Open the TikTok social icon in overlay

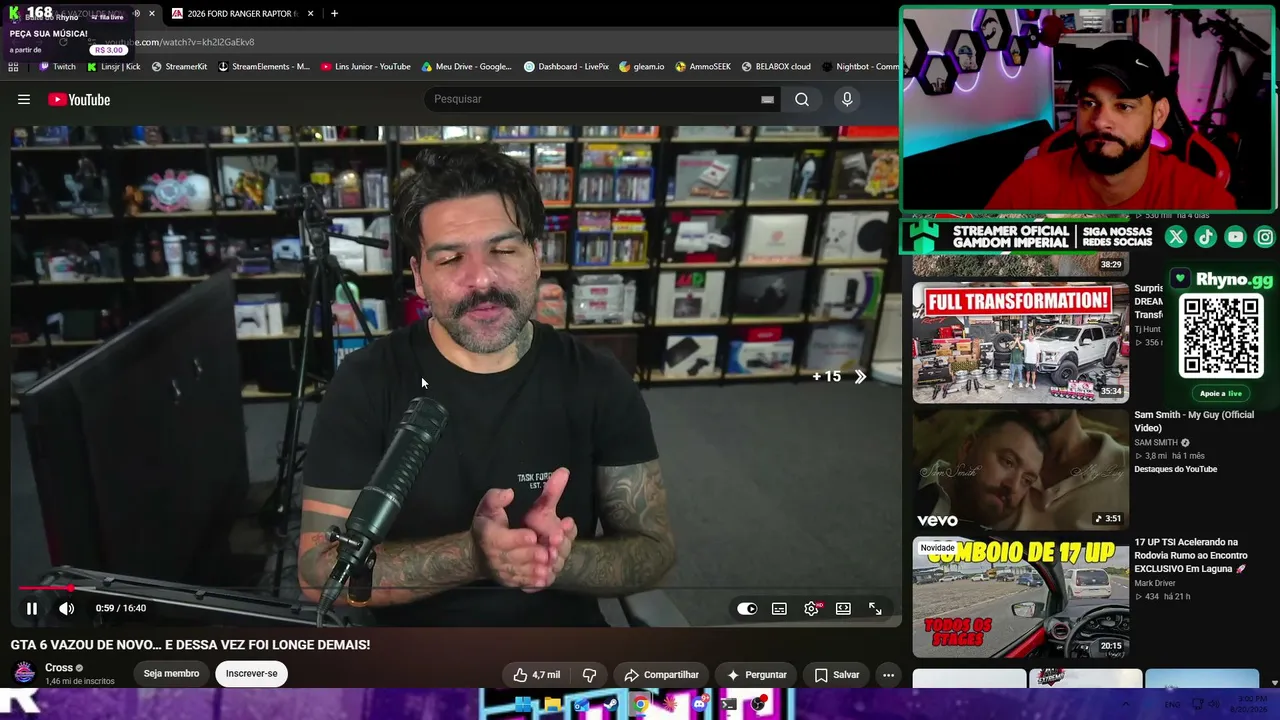coord(1205,237)
